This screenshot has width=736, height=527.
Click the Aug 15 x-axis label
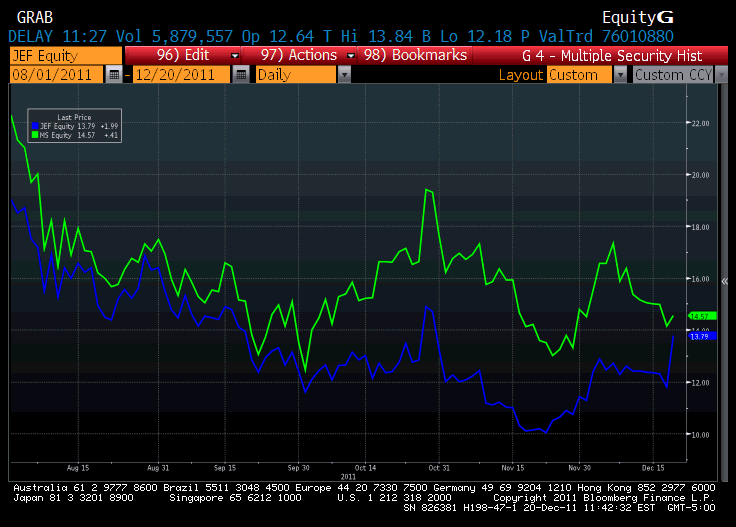coord(78,468)
